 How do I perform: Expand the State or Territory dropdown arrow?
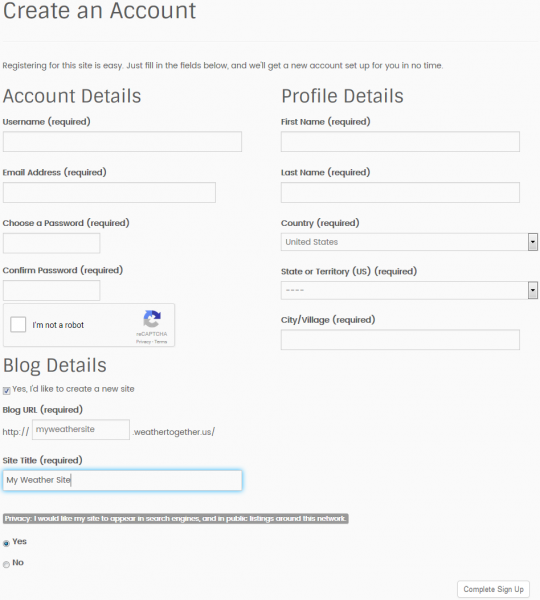point(532,290)
